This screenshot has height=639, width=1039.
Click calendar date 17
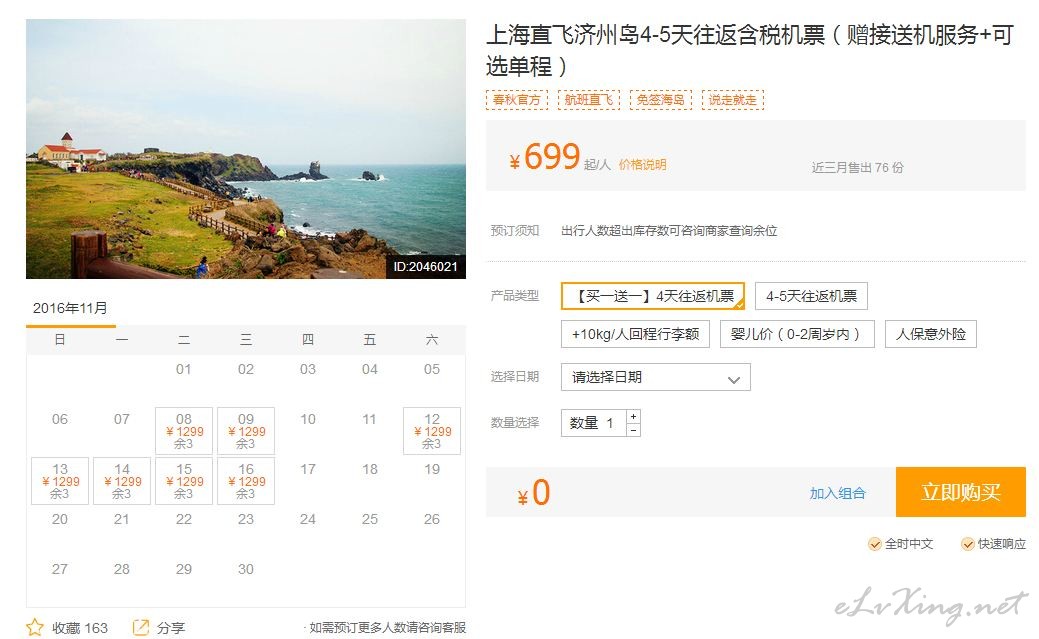307,469
